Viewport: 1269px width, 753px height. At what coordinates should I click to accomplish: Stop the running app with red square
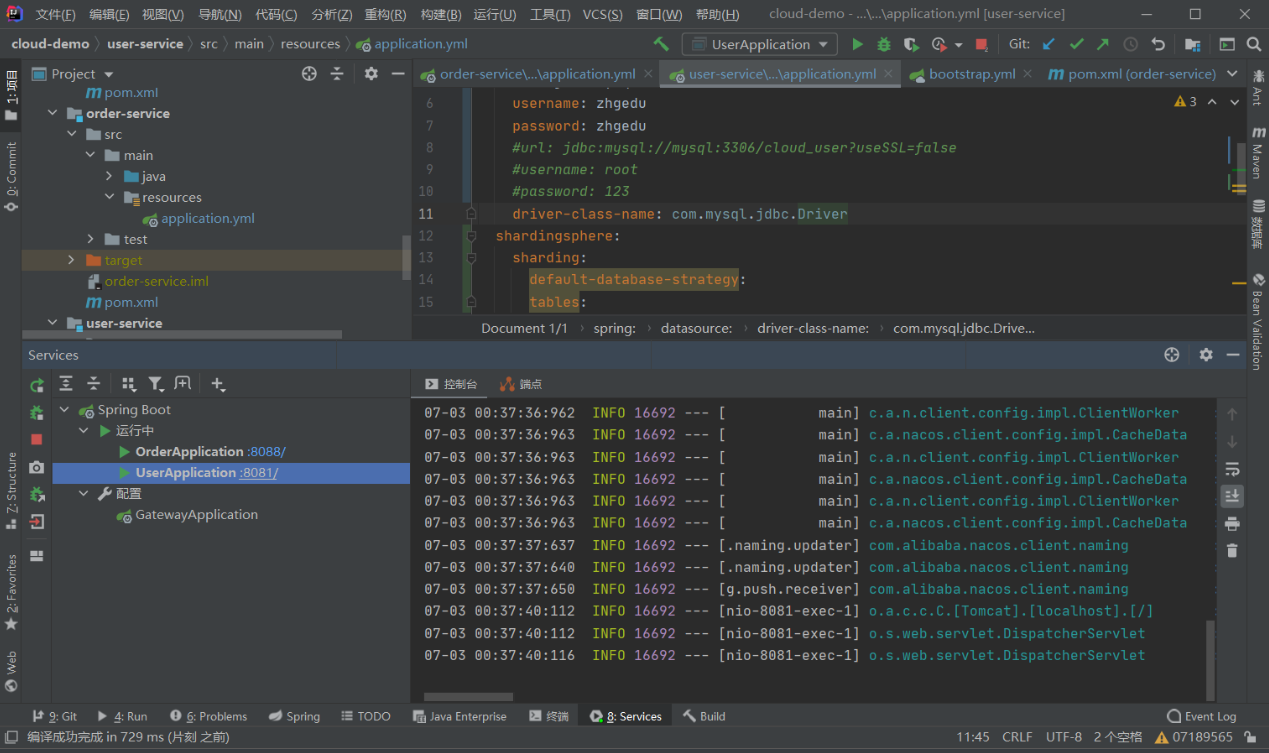[x=981, y=44]
